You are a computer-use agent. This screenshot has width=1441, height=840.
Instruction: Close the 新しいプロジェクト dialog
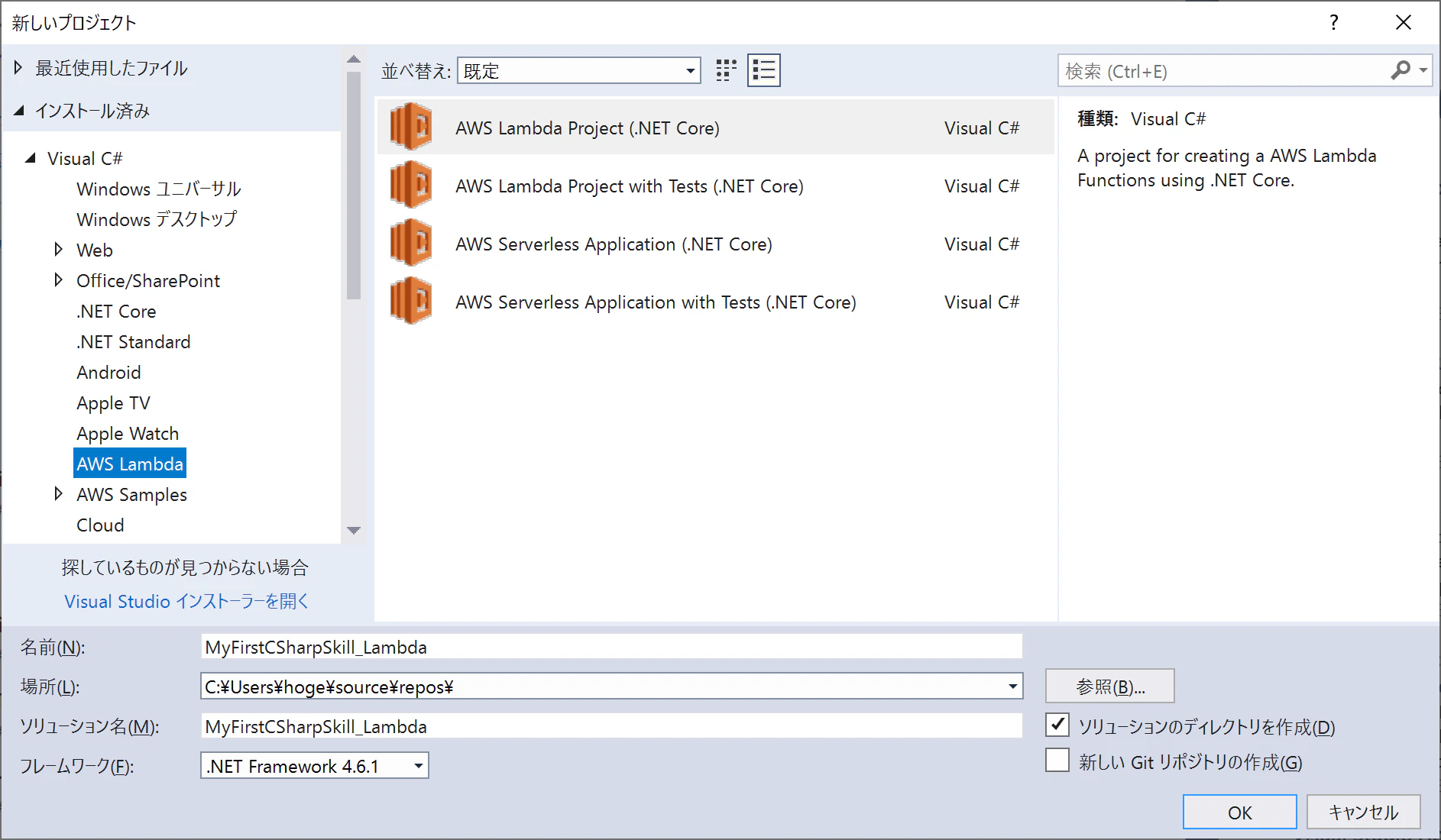coord(1403,22)
